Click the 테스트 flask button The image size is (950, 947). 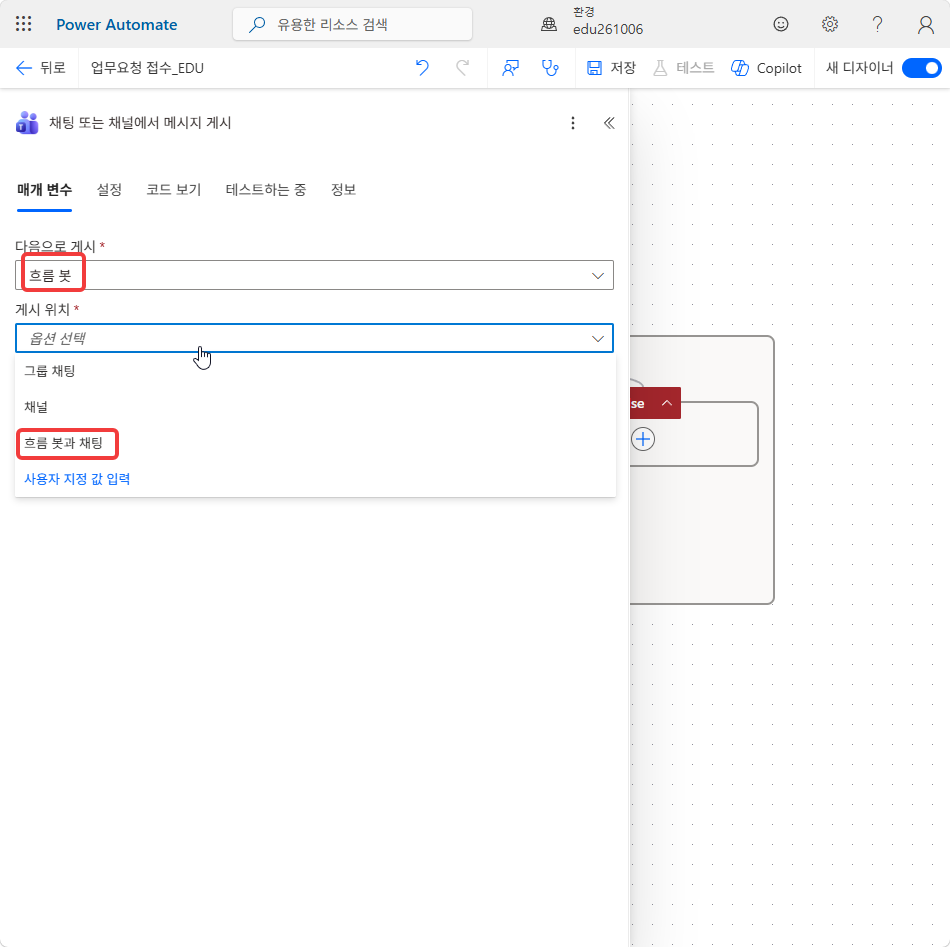tap(683, 68)
